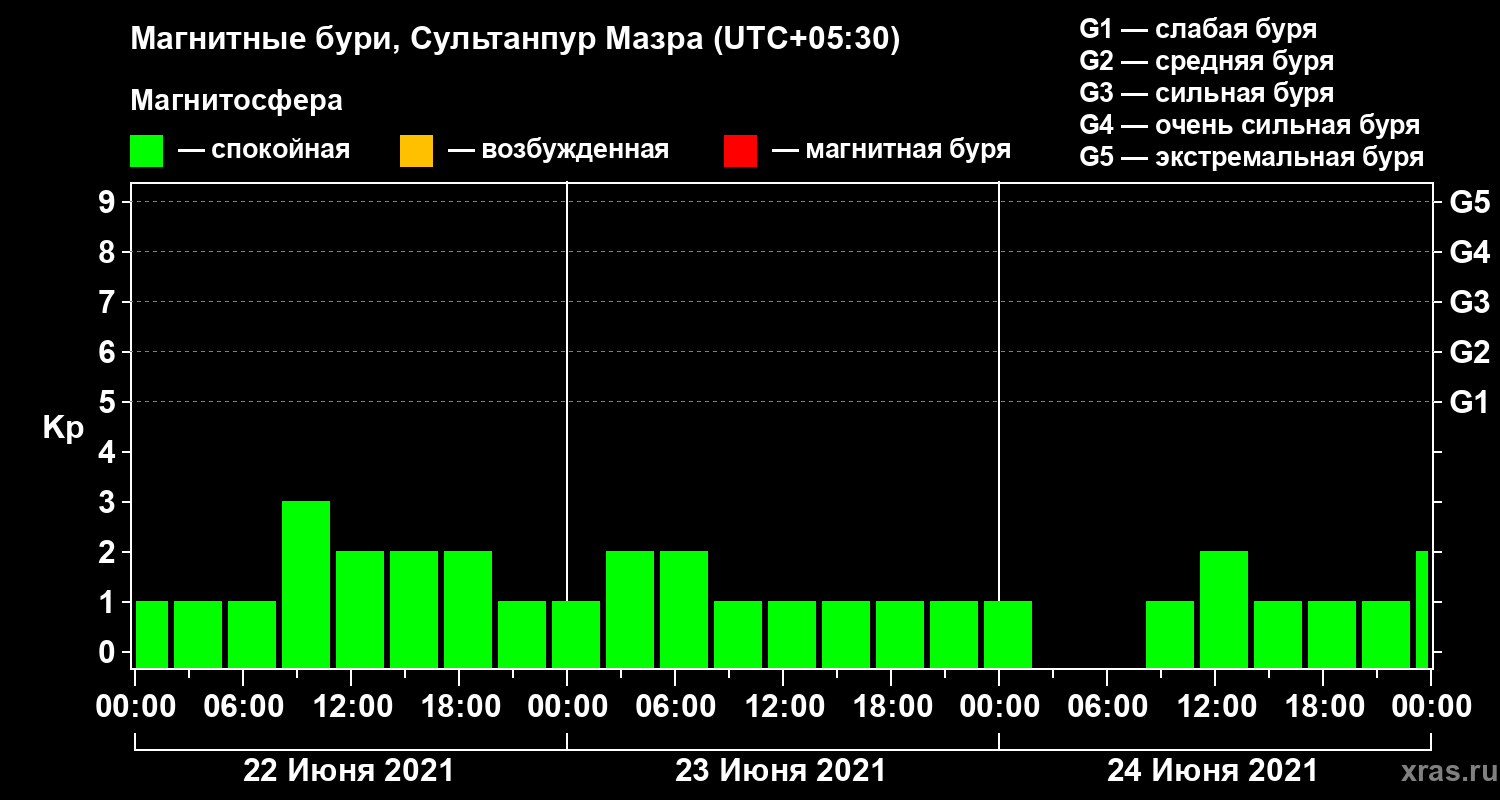Image resolution: width=1500 pixels, height=800 pixels.
Task: Click 'G2 — средняя буря' legend line
Action: 1206,61
